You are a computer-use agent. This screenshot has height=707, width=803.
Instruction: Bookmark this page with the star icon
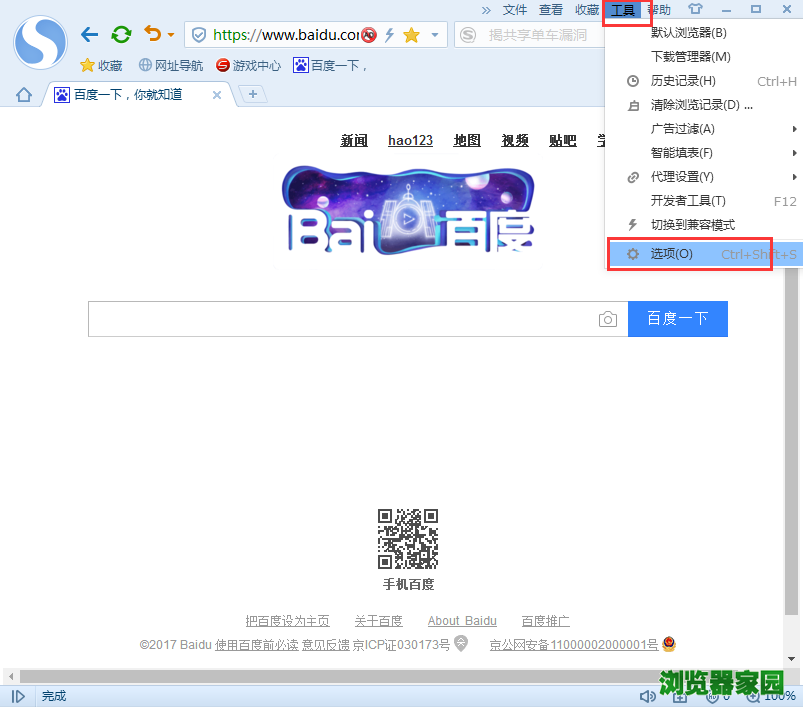tap(412, 34)
